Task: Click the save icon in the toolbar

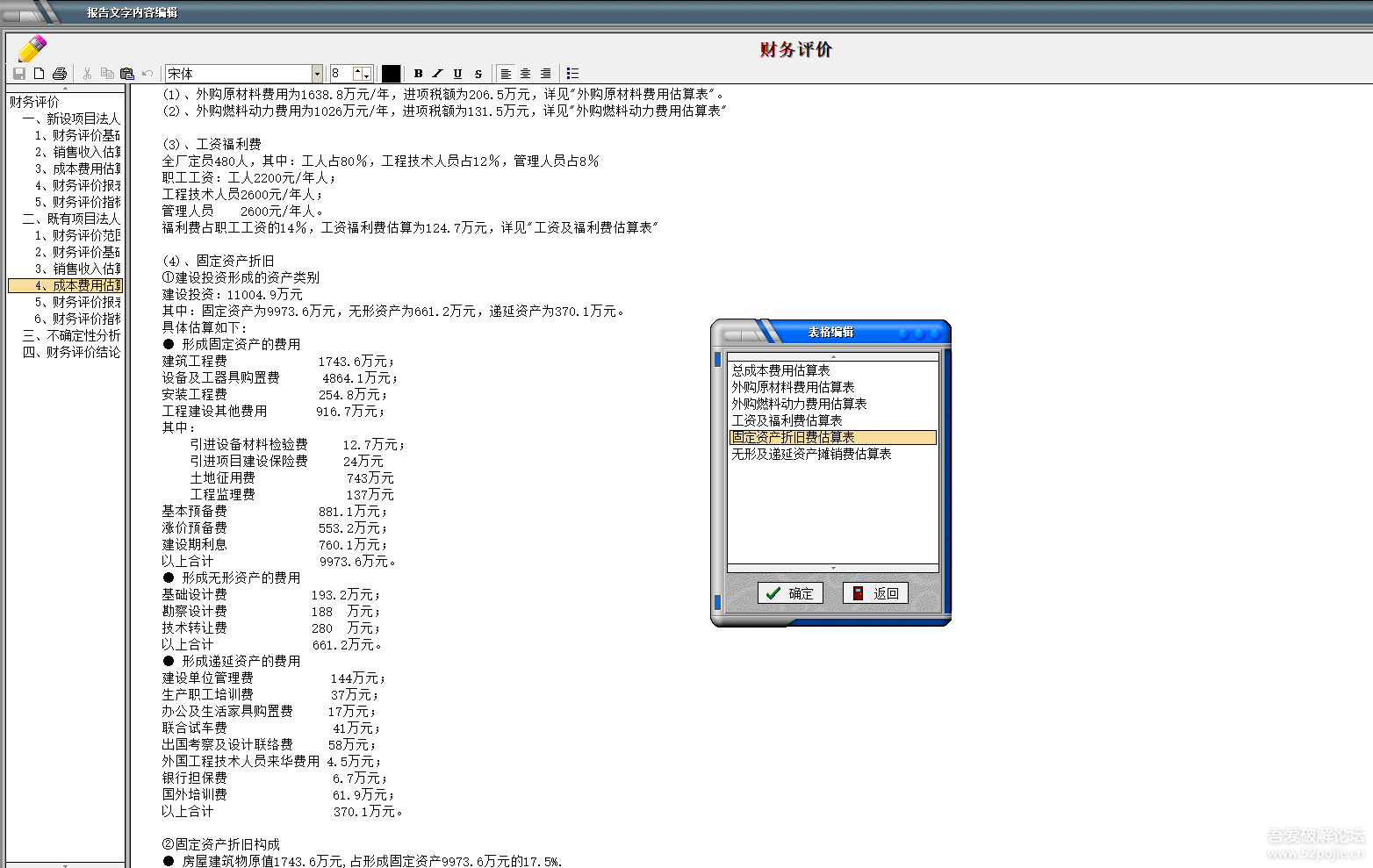Action: pos(19,74)
